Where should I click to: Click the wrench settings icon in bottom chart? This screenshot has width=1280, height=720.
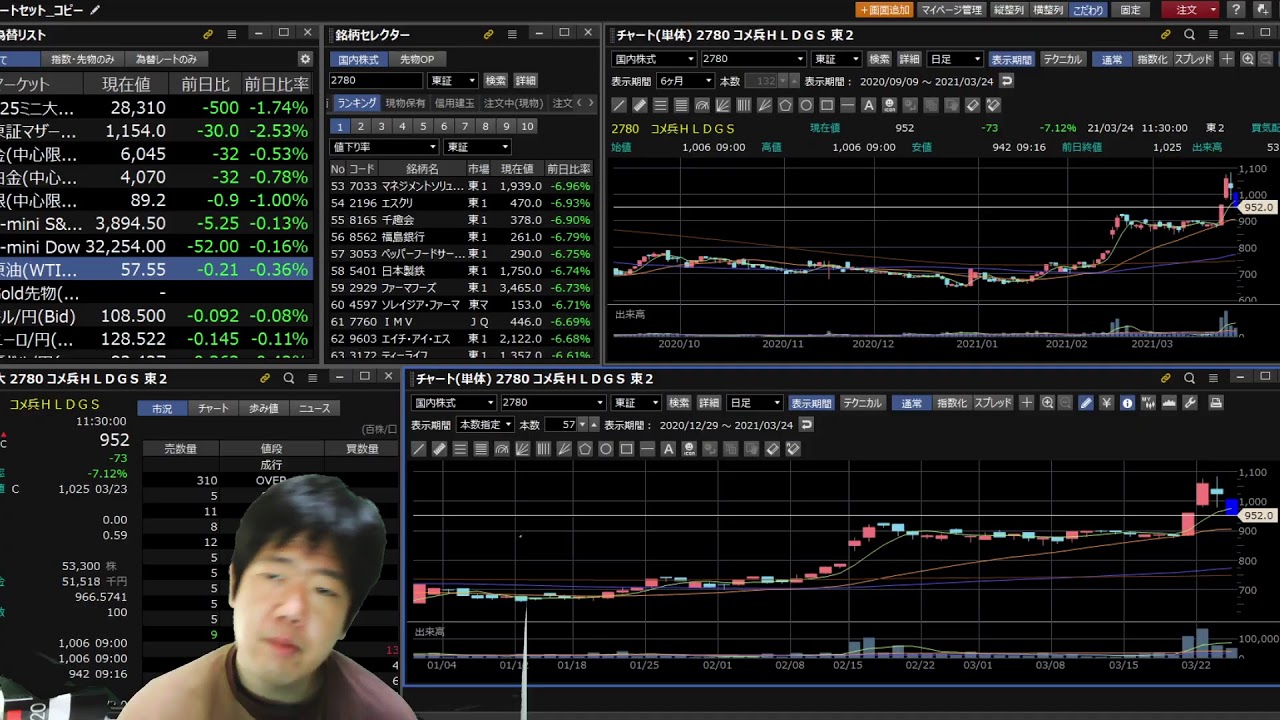1190,403
